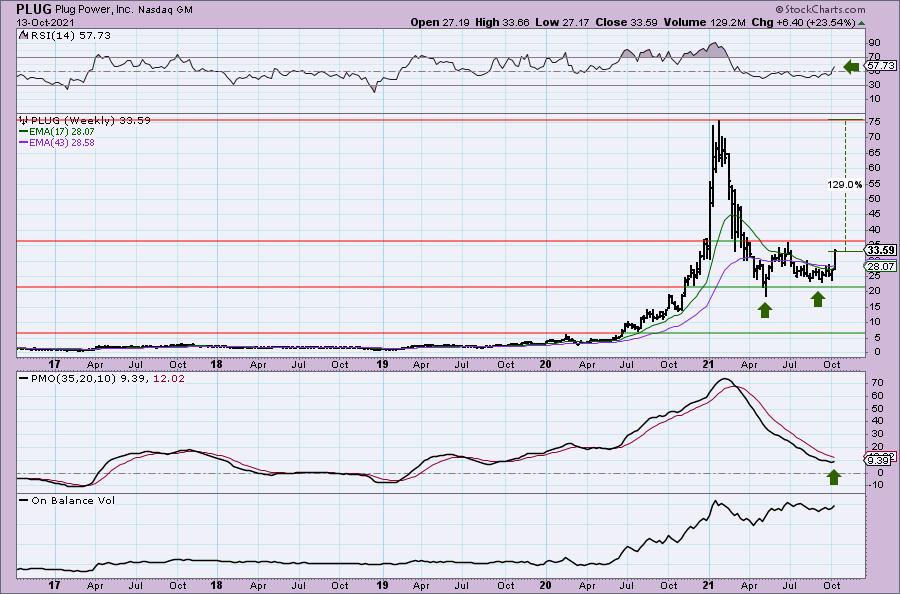
Task: Click the Open value 27.19
Action: tap(456, 22)
